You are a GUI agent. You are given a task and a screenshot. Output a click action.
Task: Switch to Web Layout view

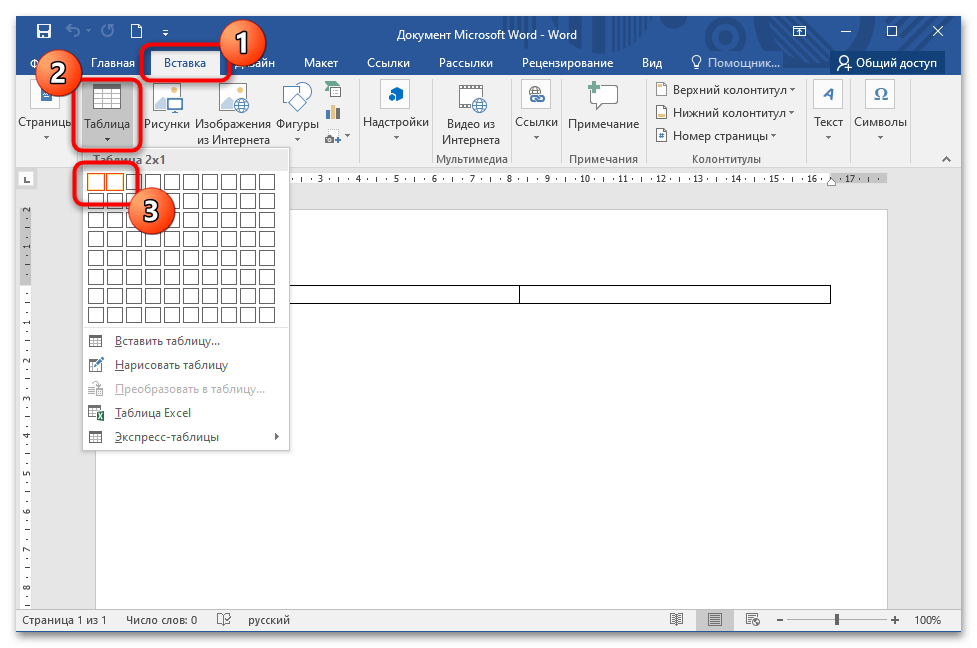click(x=753, y=620)
